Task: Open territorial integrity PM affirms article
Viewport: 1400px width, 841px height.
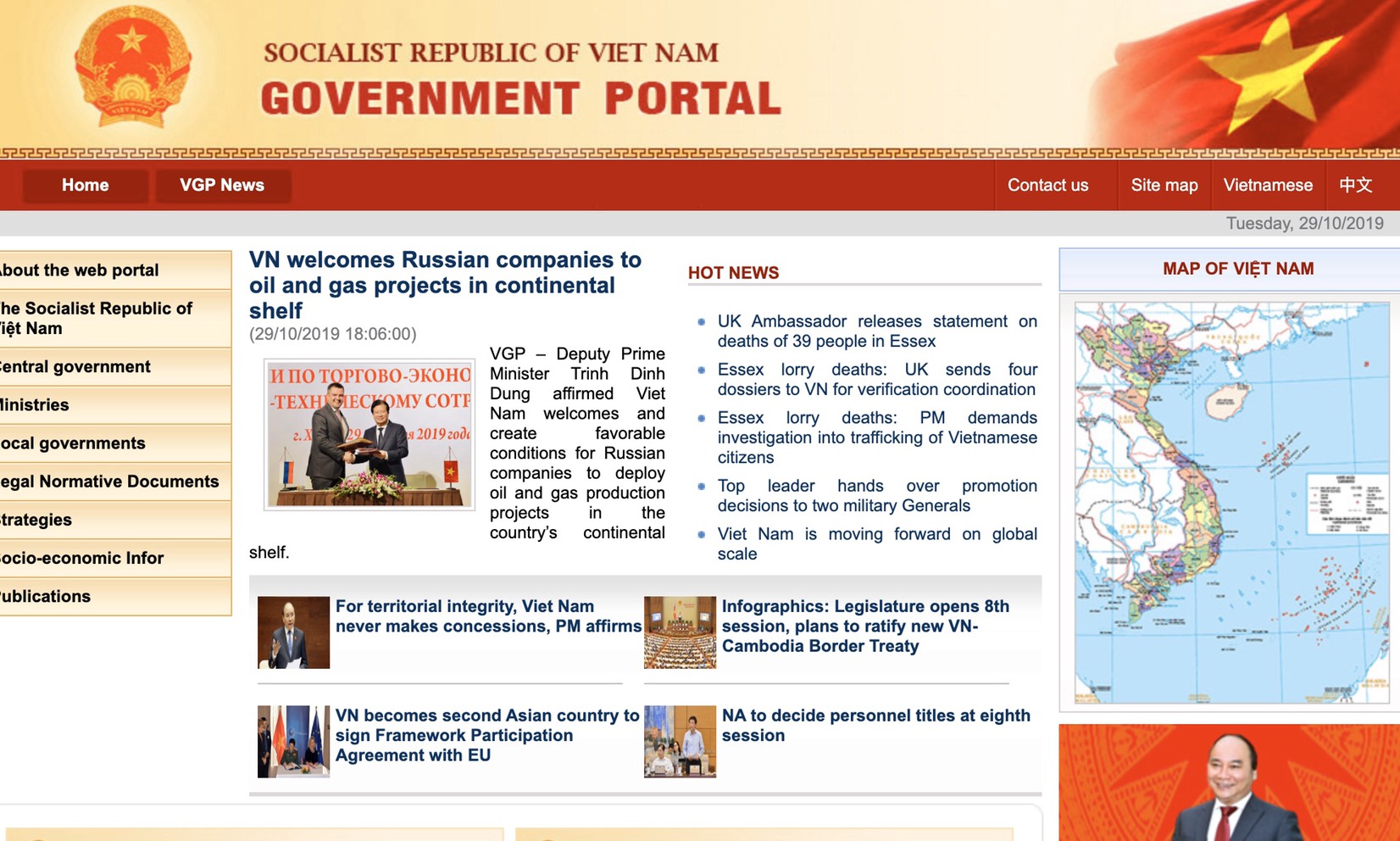Action: [x=488, y=616]
